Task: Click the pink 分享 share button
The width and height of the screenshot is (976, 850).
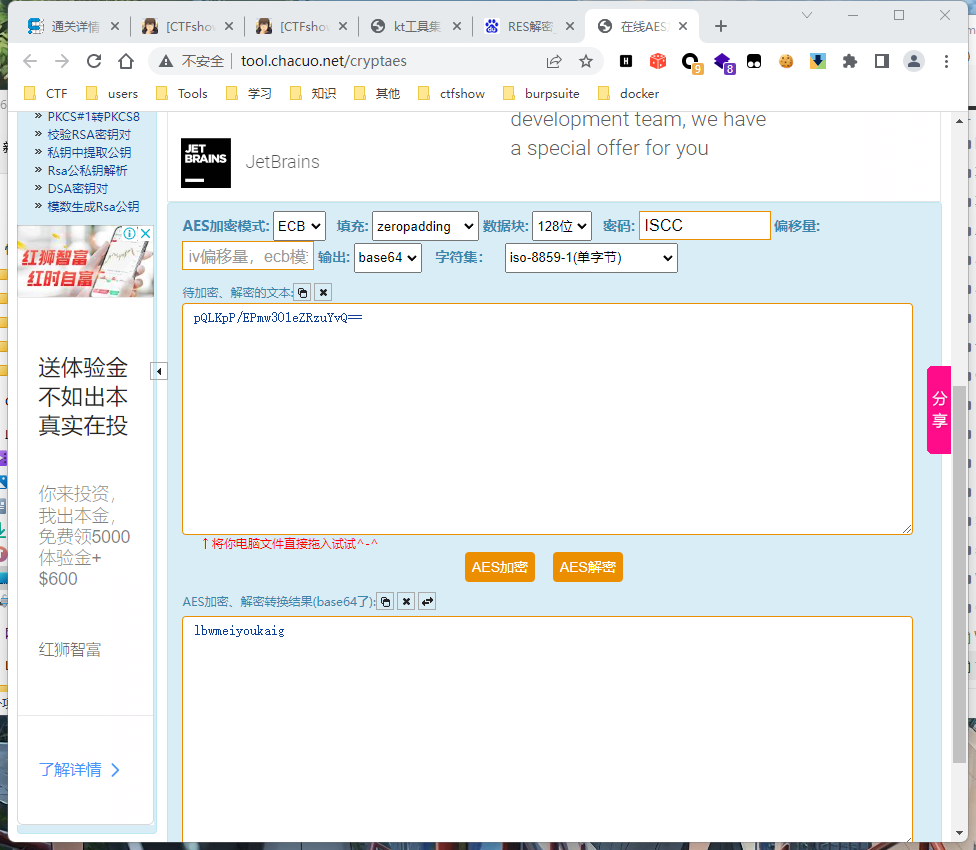Action: [x=938, y=410]
